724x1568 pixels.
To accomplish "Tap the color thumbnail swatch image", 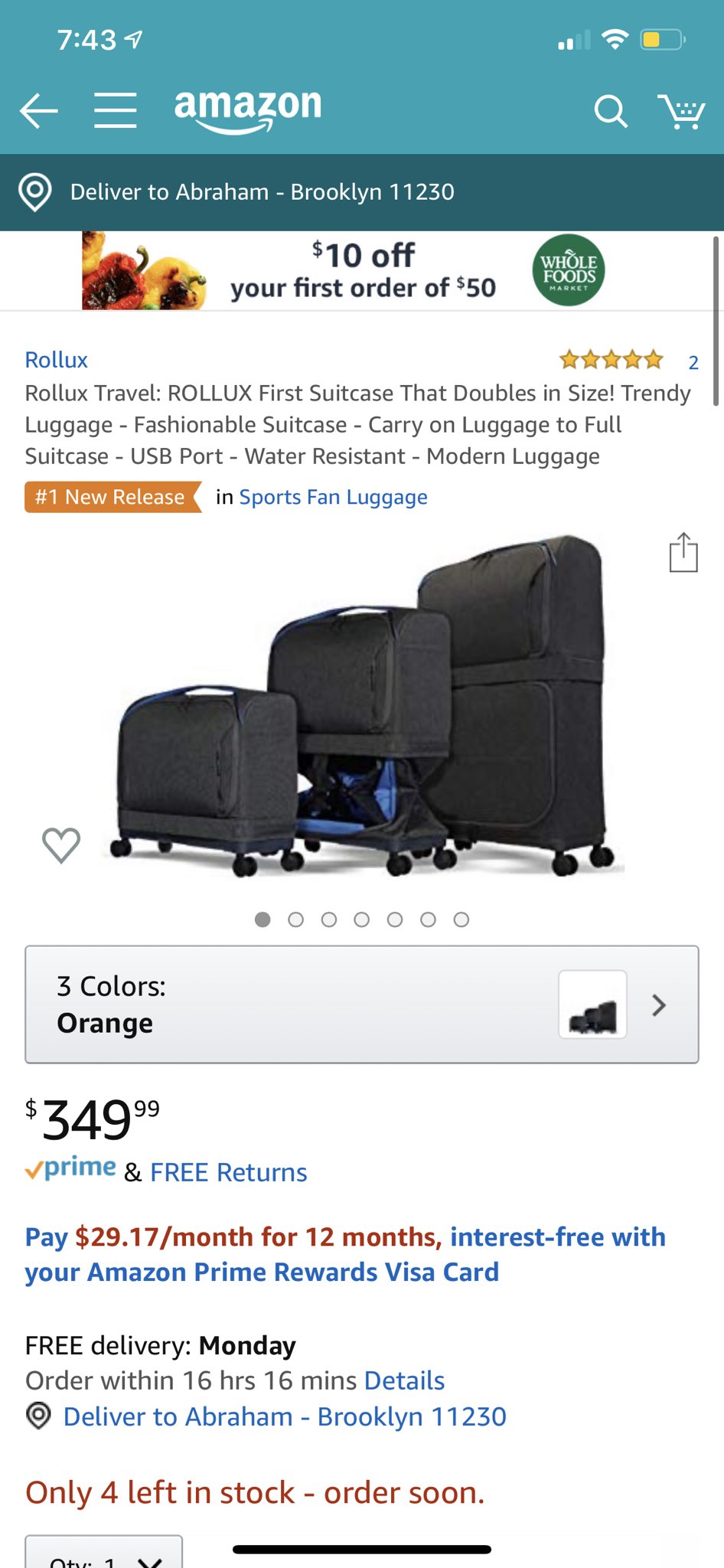I will pyautogui.click(x=593, y=1004).
